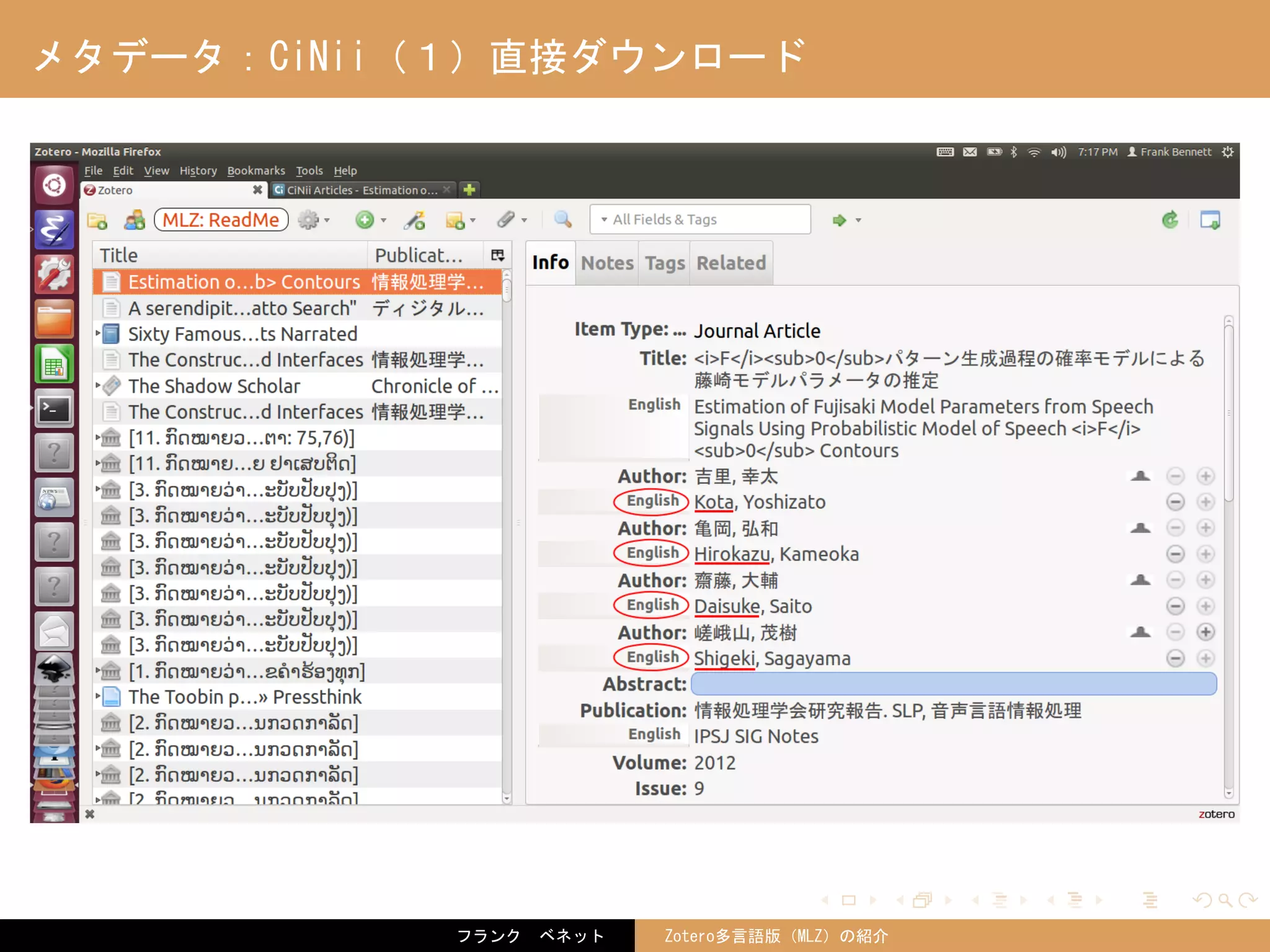
Task: Click the green Sync with Zotero Server icon
Action: point(1170,219)
